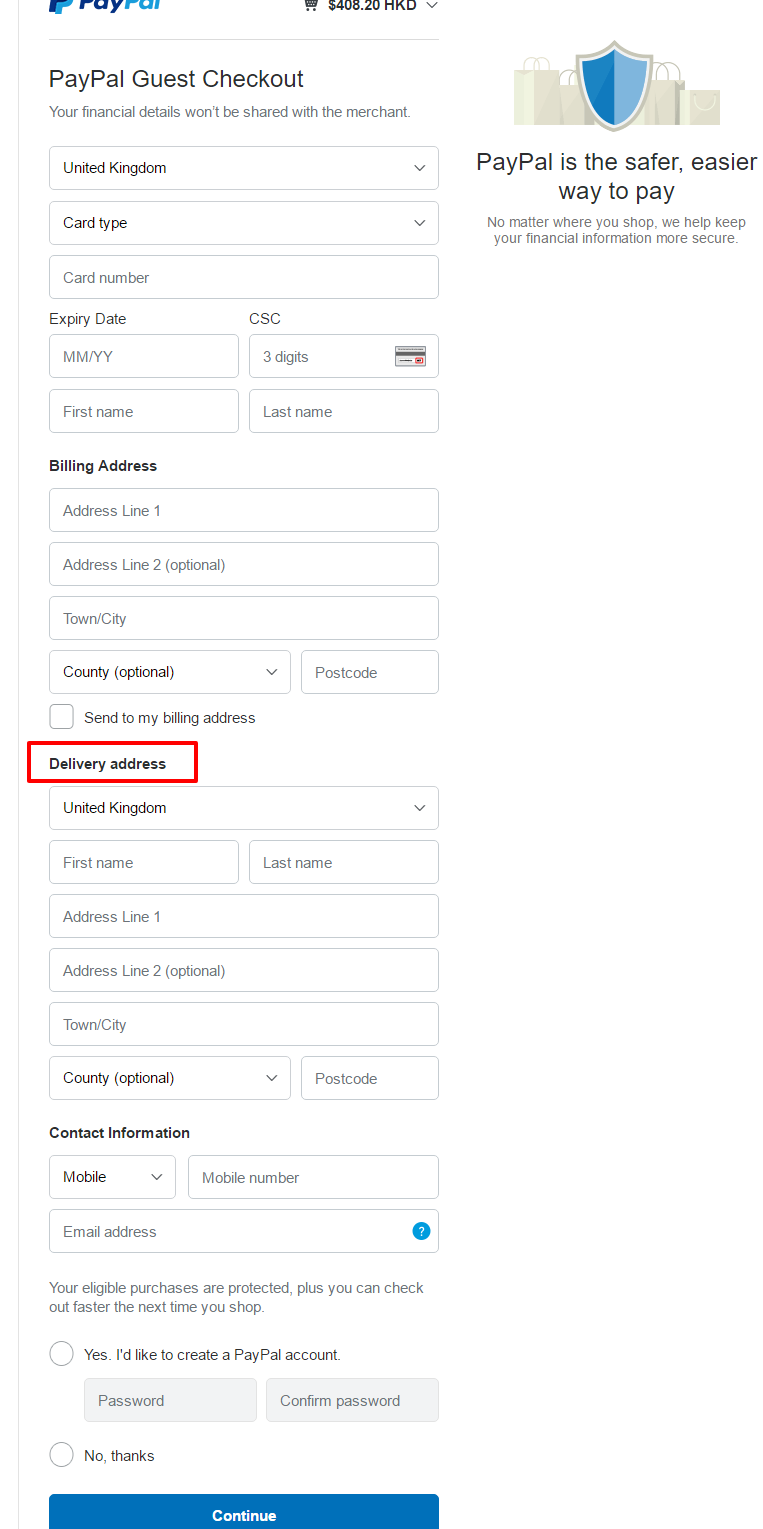Open the delivery County (optional) dropdown
This screenshot has width=763, height=1529.
170,1078
